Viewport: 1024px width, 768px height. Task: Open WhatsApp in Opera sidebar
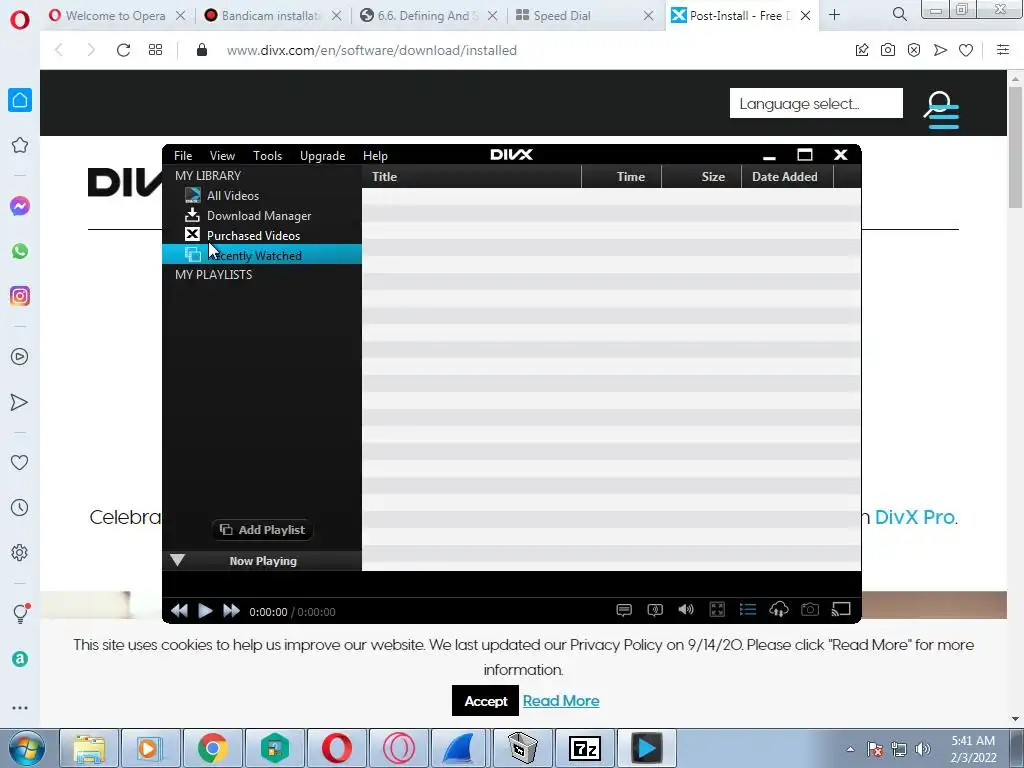20,251
